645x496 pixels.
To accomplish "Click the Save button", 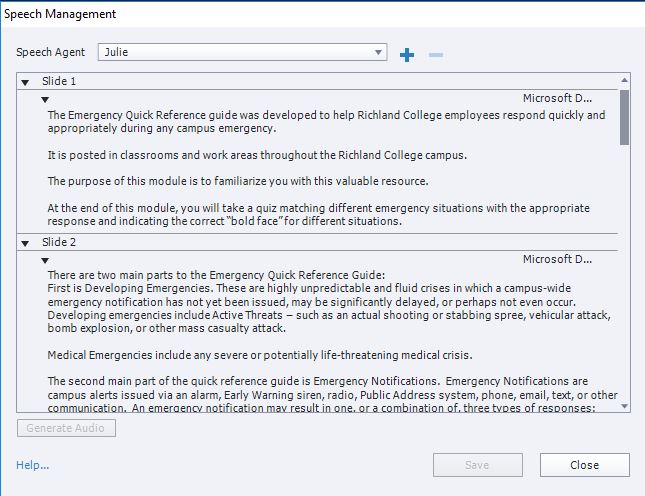I will tap(477, 465).
